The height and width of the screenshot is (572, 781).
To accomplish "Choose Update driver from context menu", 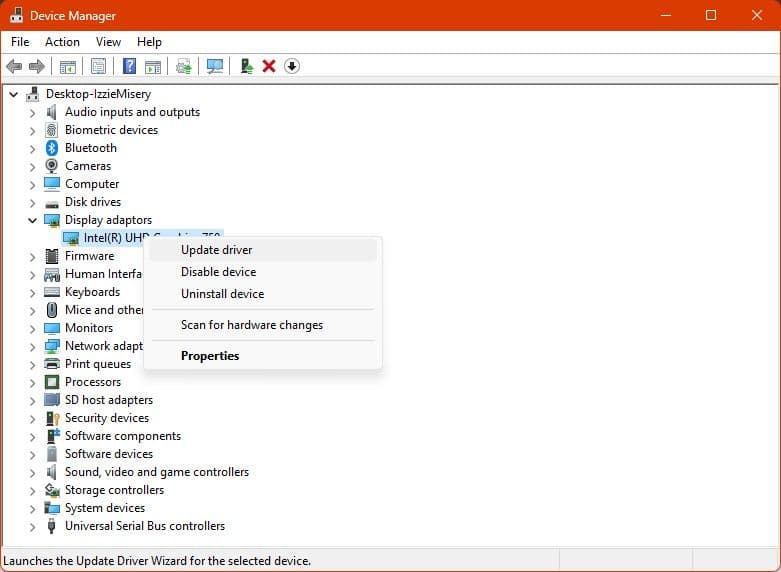I will click(x=216, y=250).
